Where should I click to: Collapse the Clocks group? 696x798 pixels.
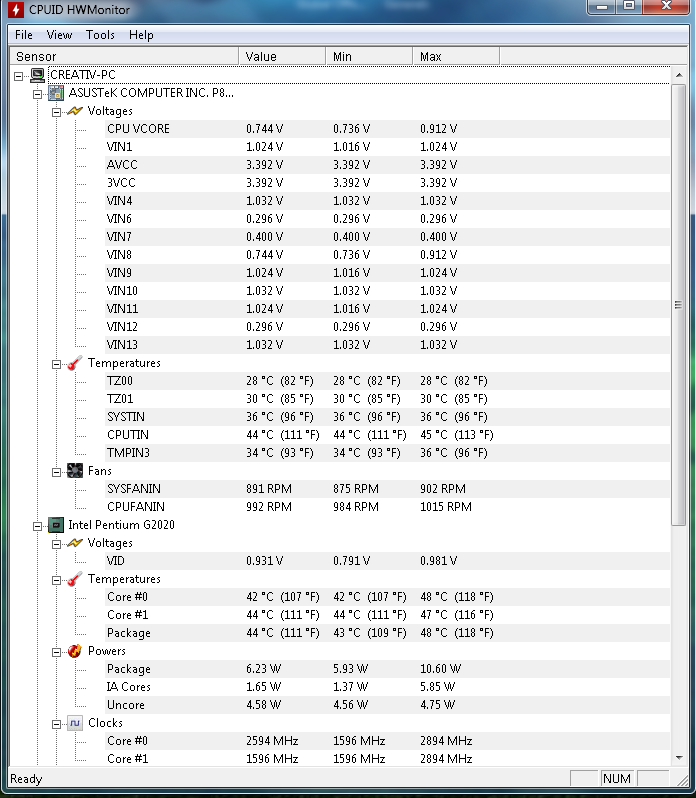point(56,724)
